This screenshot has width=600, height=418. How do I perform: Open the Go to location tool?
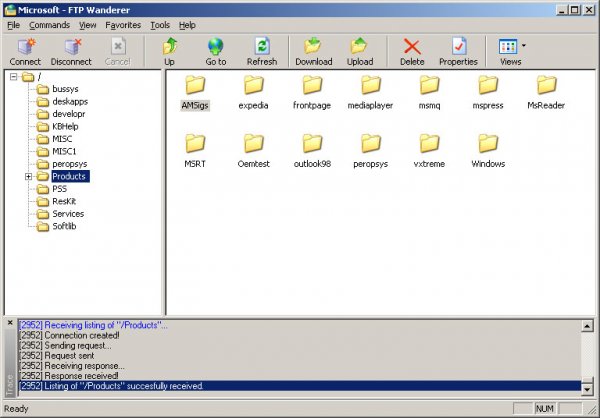pos(216,47)
